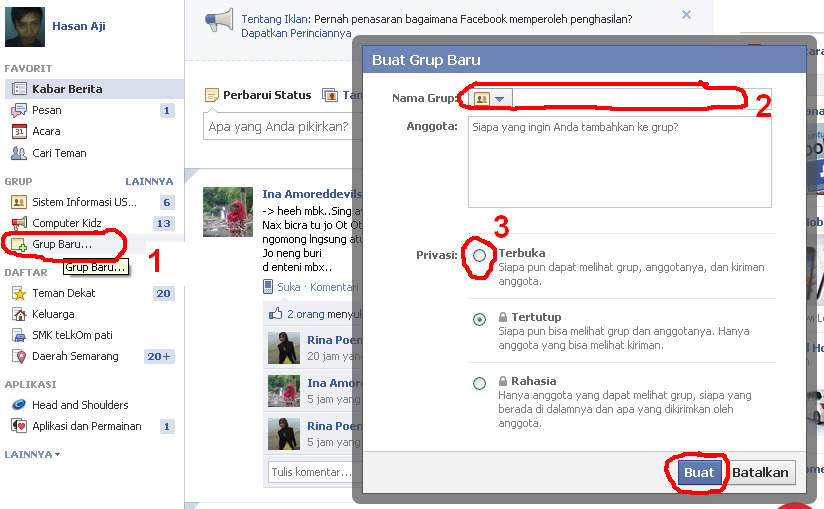Click the Pesan unread count badge
The width and height of the screenshot is (824, 509).
pos(167,110)
